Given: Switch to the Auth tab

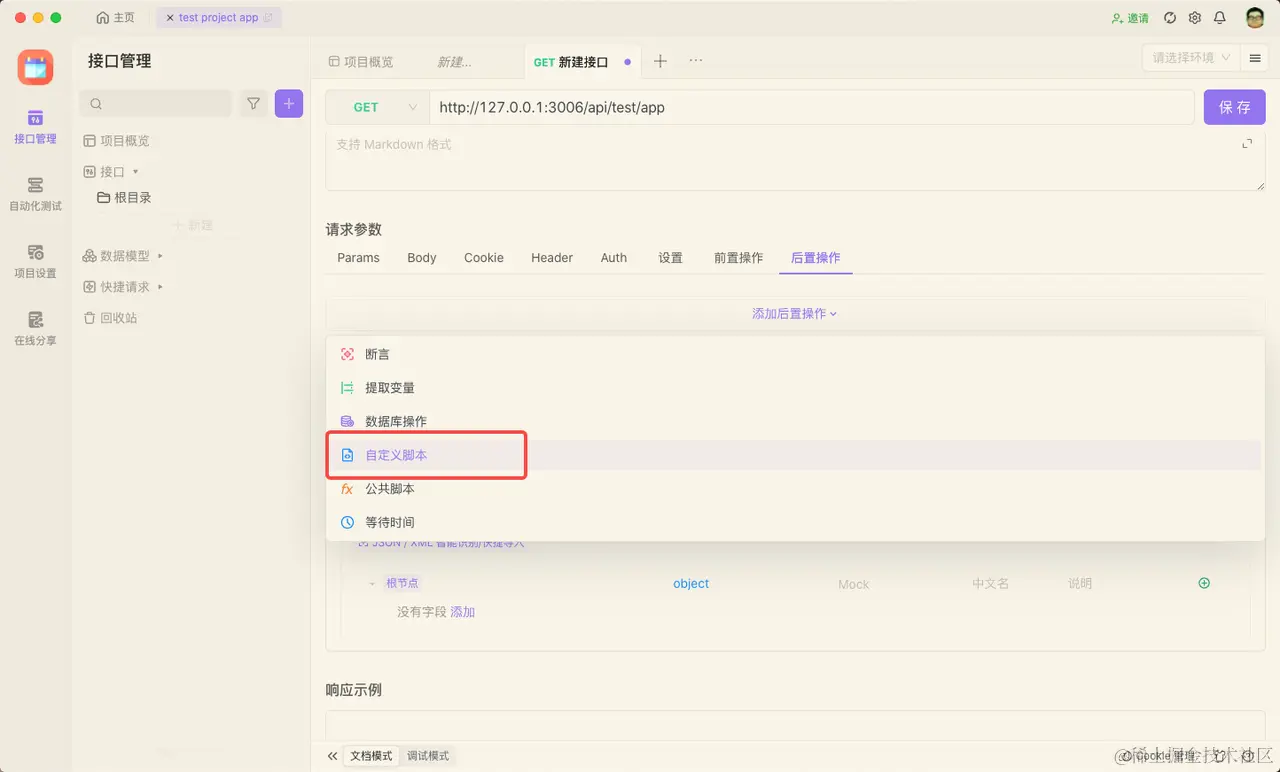Looking at the screenshot, I should tap(614, 258).
